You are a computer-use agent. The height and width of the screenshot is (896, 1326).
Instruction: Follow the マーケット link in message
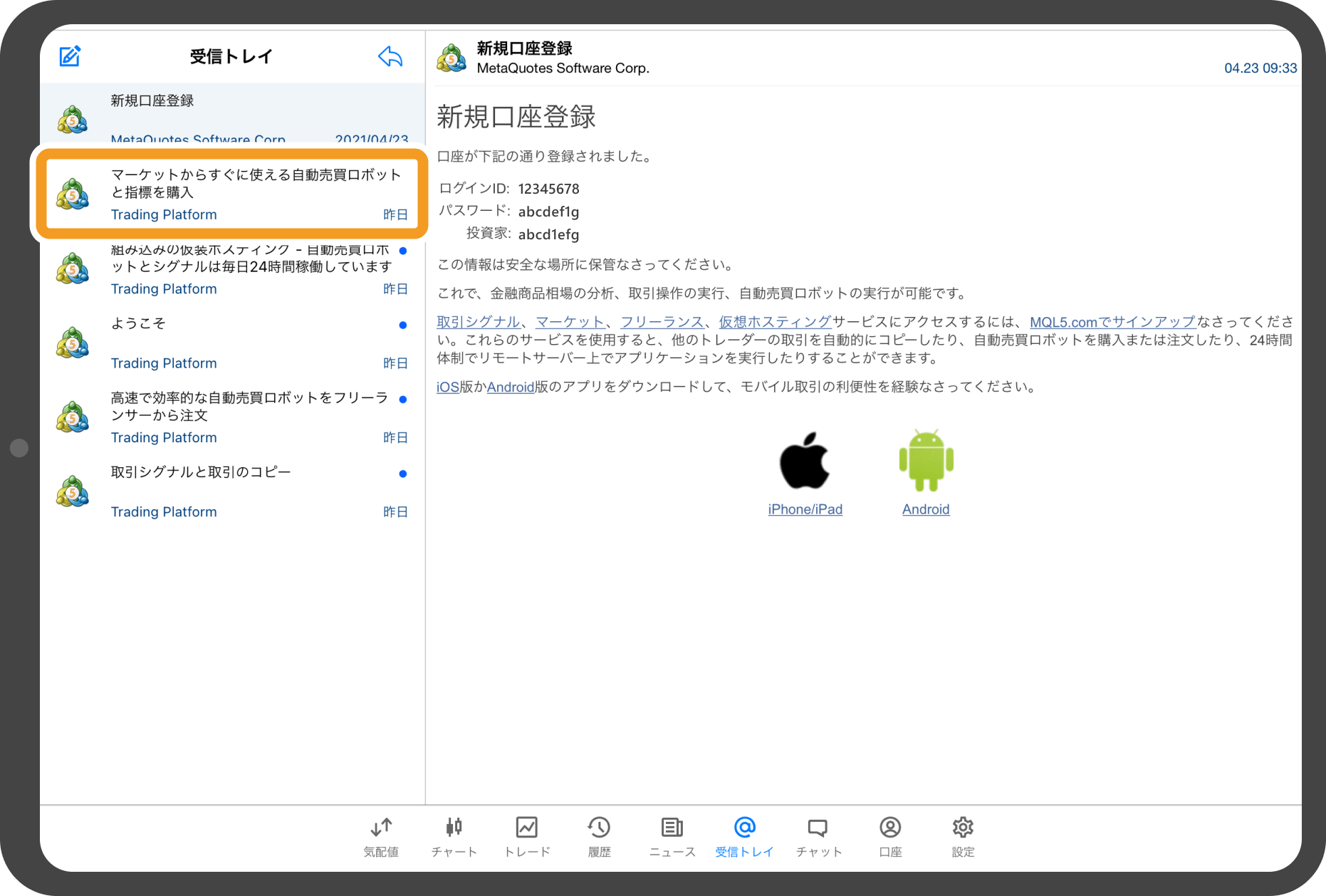tap(570, 322)
